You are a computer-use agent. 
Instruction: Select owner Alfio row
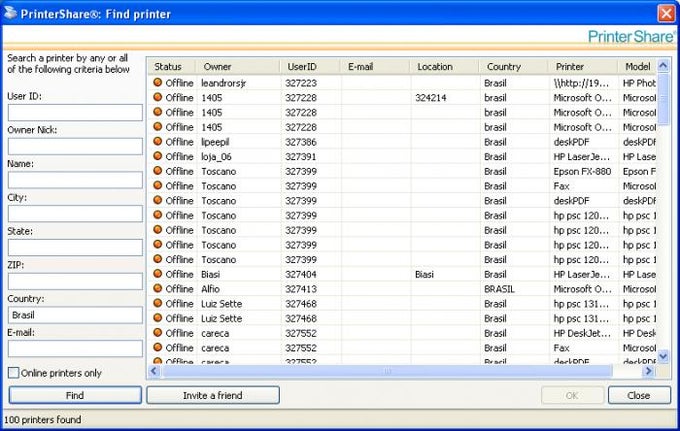210,289
